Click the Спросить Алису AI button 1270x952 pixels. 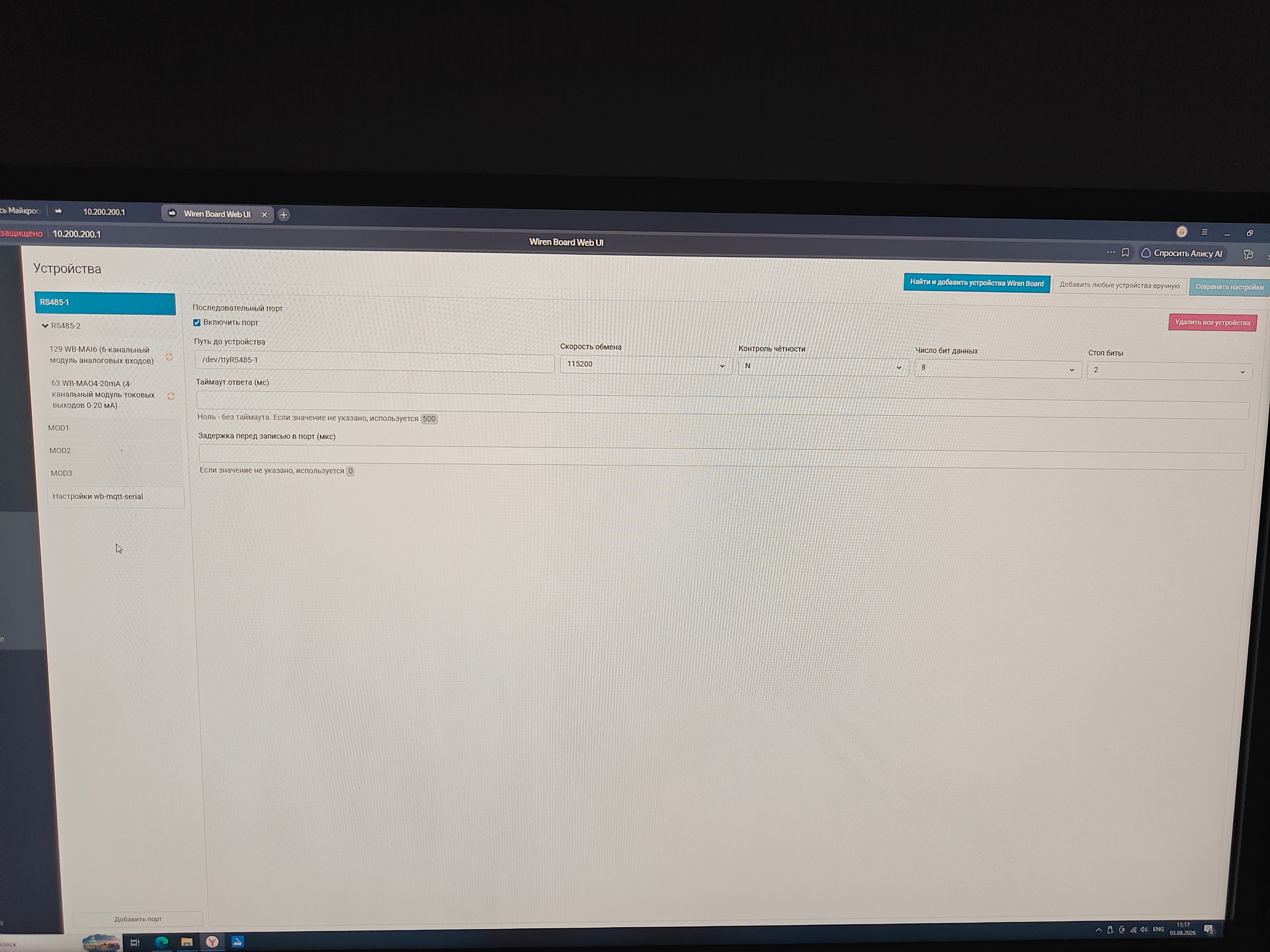click(1182, 253)
